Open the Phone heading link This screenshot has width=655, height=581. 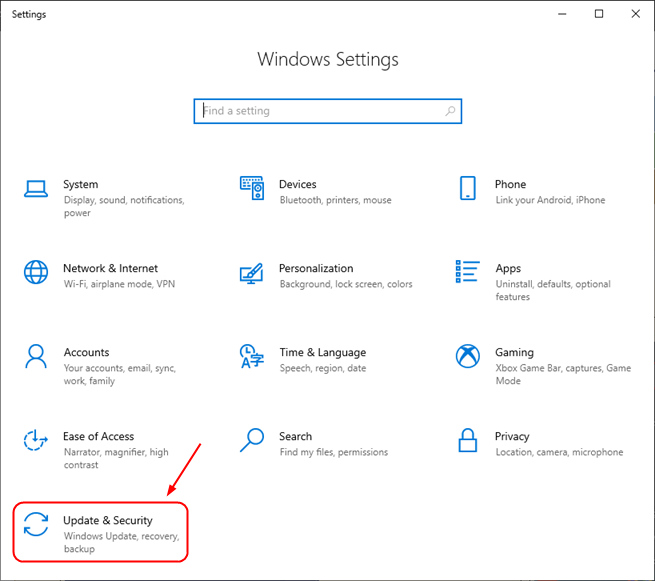pyautogui.click(x=510, y=184)
